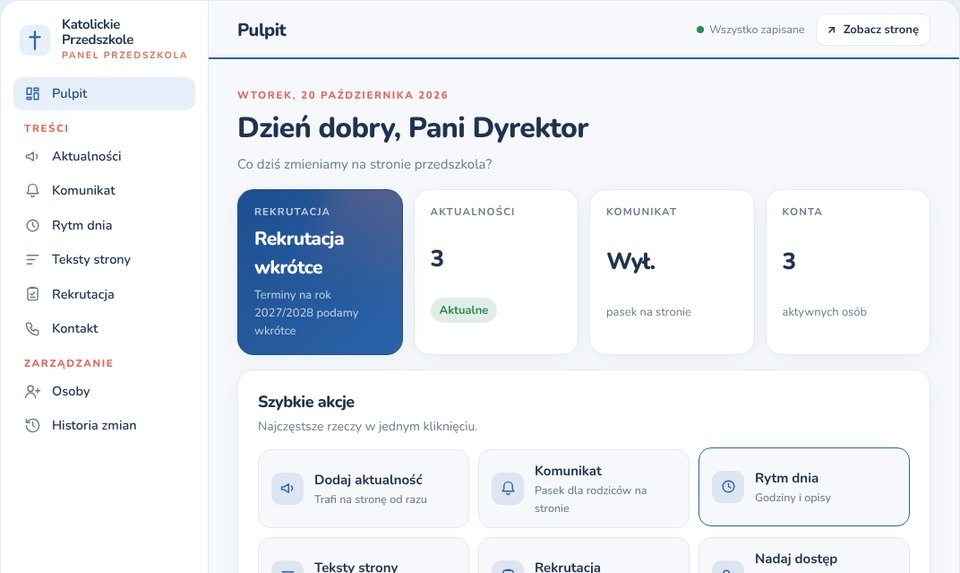Click Komunikat quick action card

583,489
